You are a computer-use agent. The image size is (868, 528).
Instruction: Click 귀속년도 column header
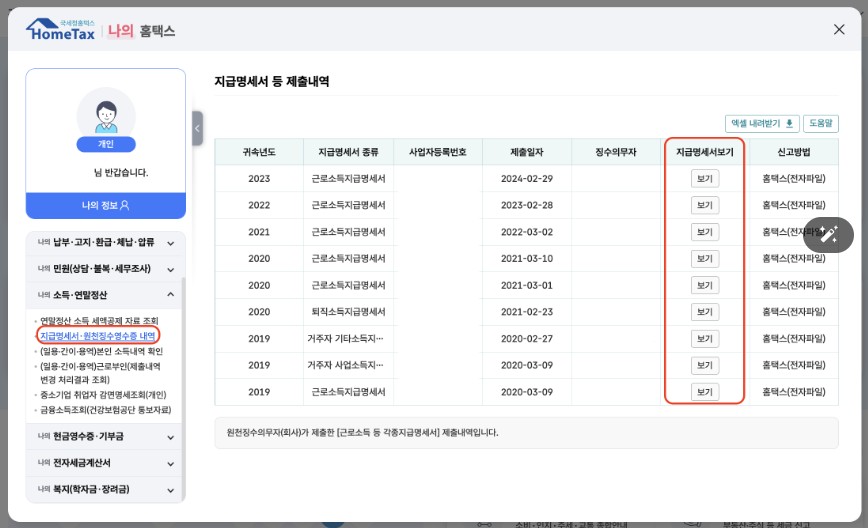(259, 152)
